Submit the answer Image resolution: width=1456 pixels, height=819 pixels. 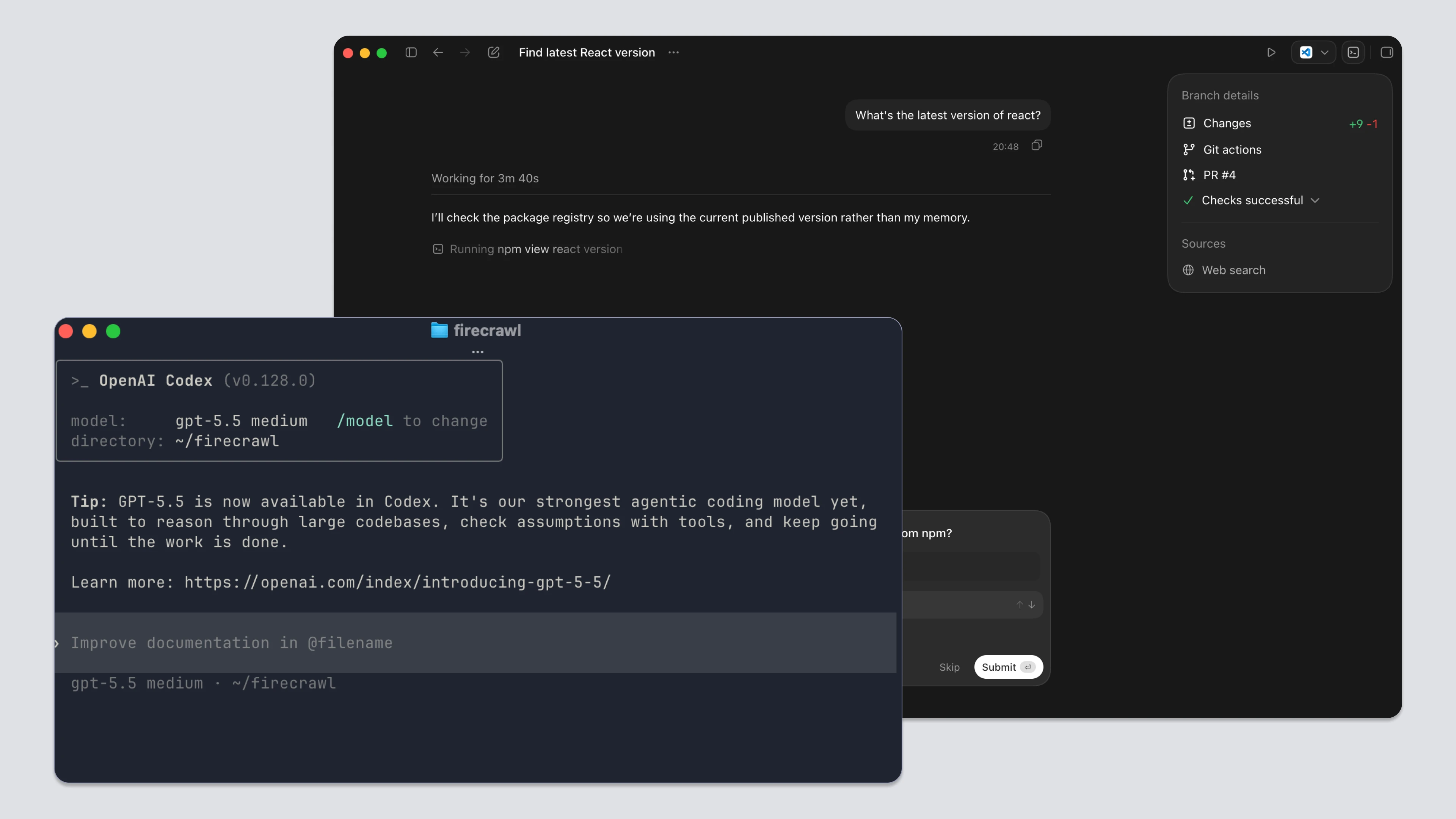click(x=1008, y=667)
